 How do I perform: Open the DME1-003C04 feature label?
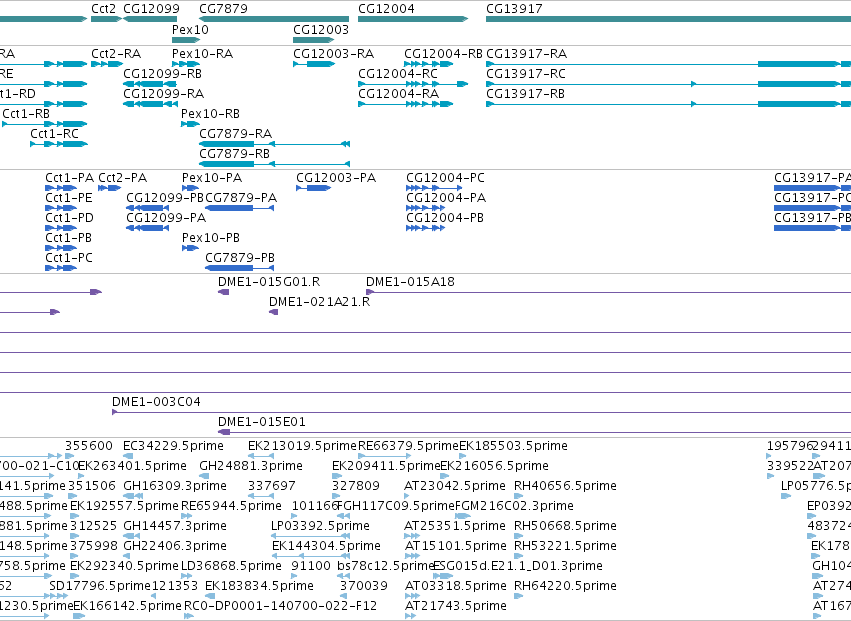pos(156,402)
